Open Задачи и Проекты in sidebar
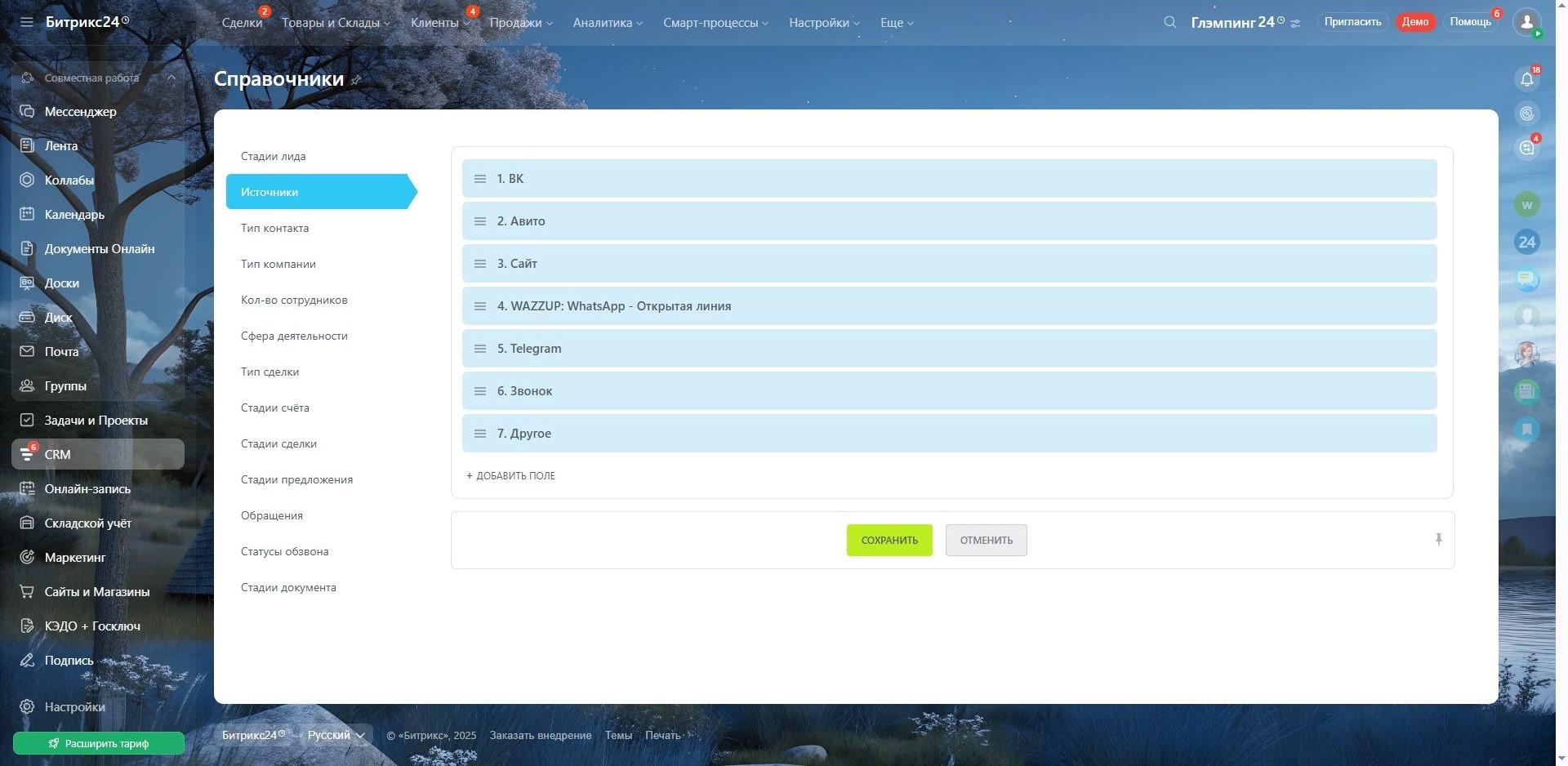The height and width of the screenshot is (766, 1568). pyautogui.click(x=96, y=420)
